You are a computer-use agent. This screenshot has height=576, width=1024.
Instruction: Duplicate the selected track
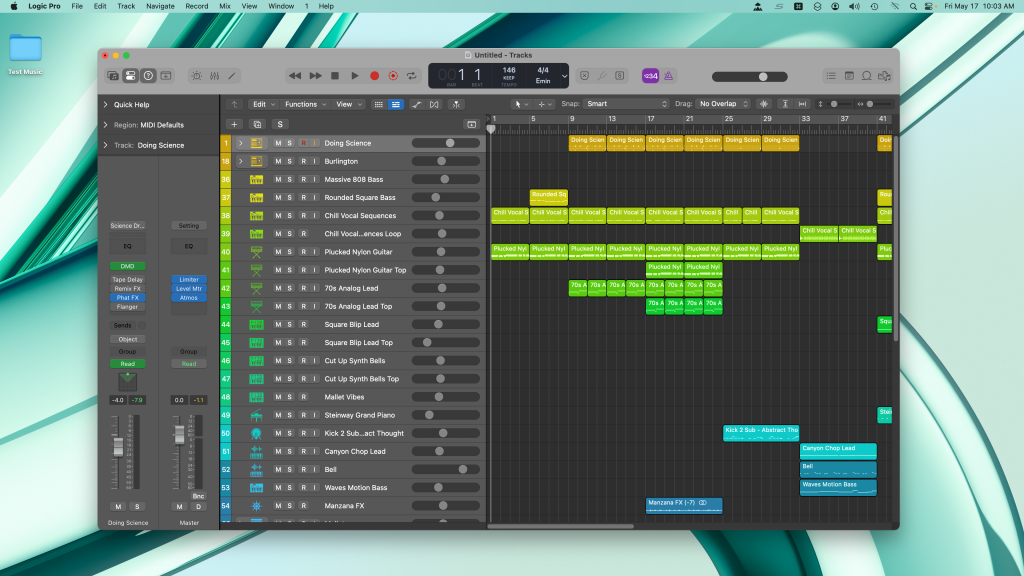tap(257, 124)
